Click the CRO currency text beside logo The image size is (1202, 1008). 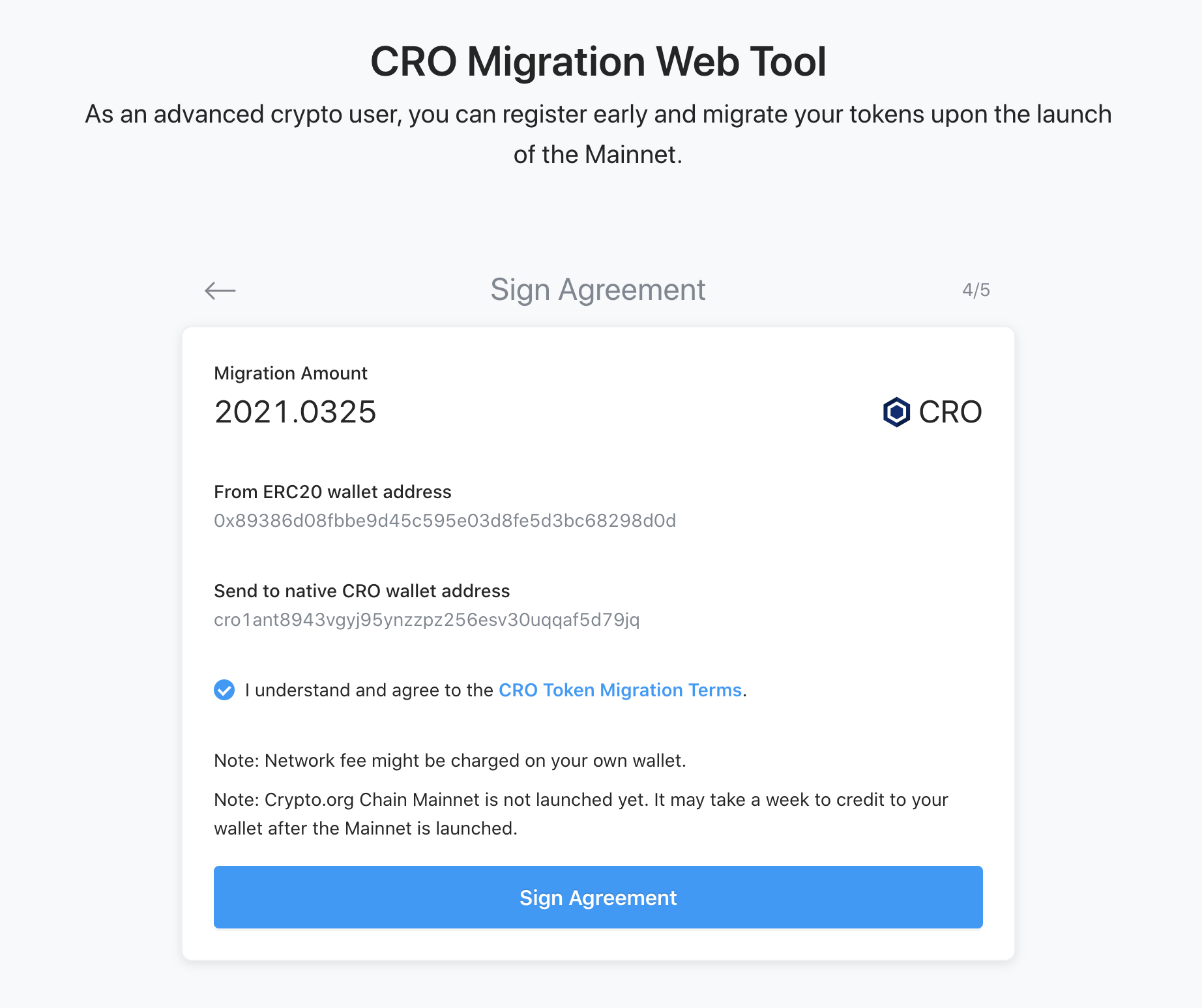click(950, 412)
